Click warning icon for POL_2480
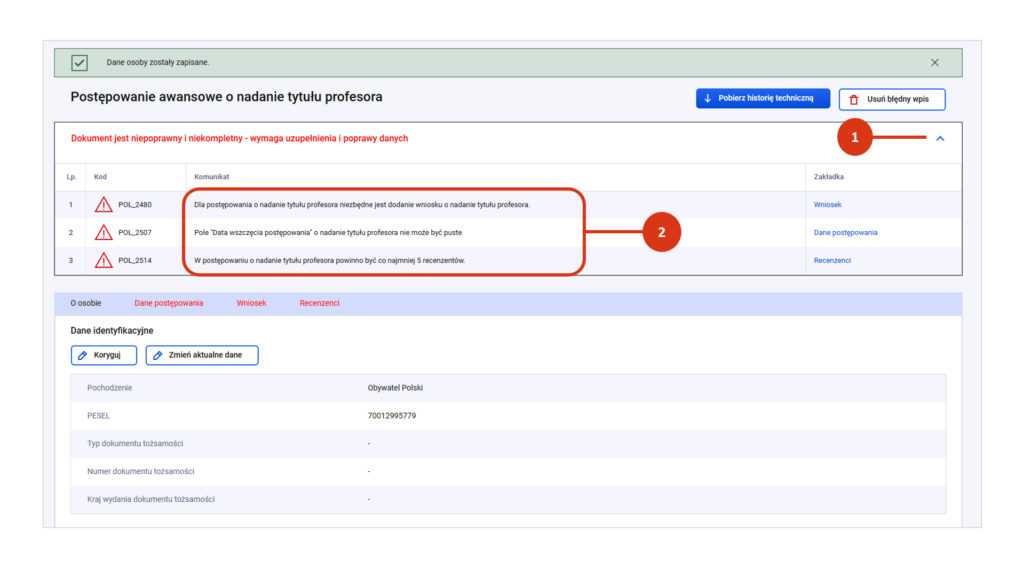The image size is (1024, 568). (104, 205)
